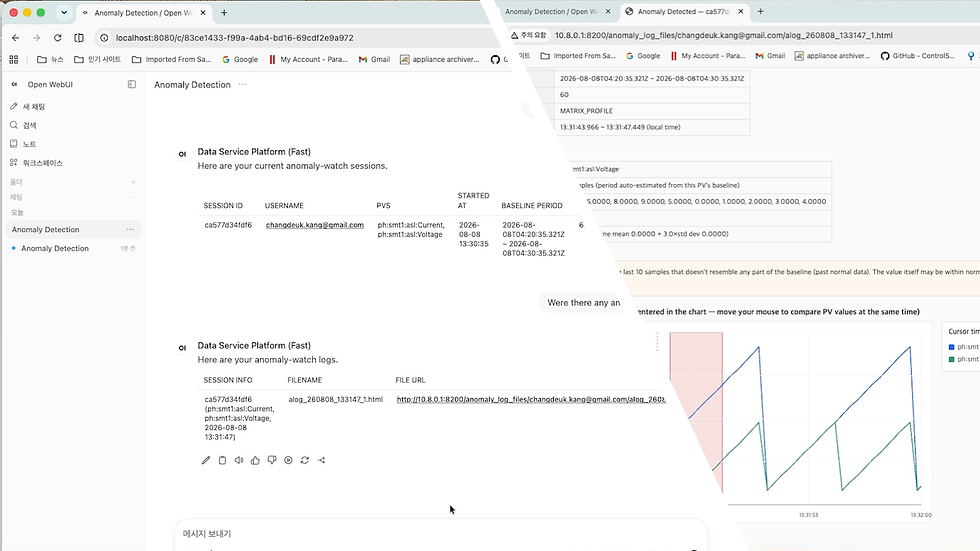Open My Account bookmark in right window

pyautogui.click(x=708, y=56)
